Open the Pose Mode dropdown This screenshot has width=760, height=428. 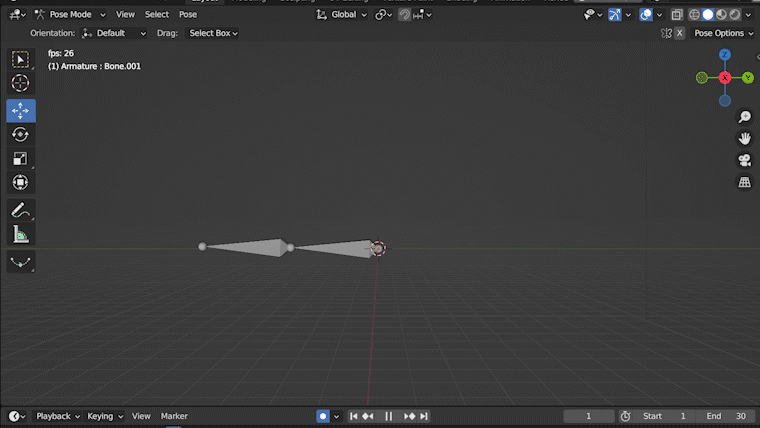pyautogui.click(x=70, y=15)
